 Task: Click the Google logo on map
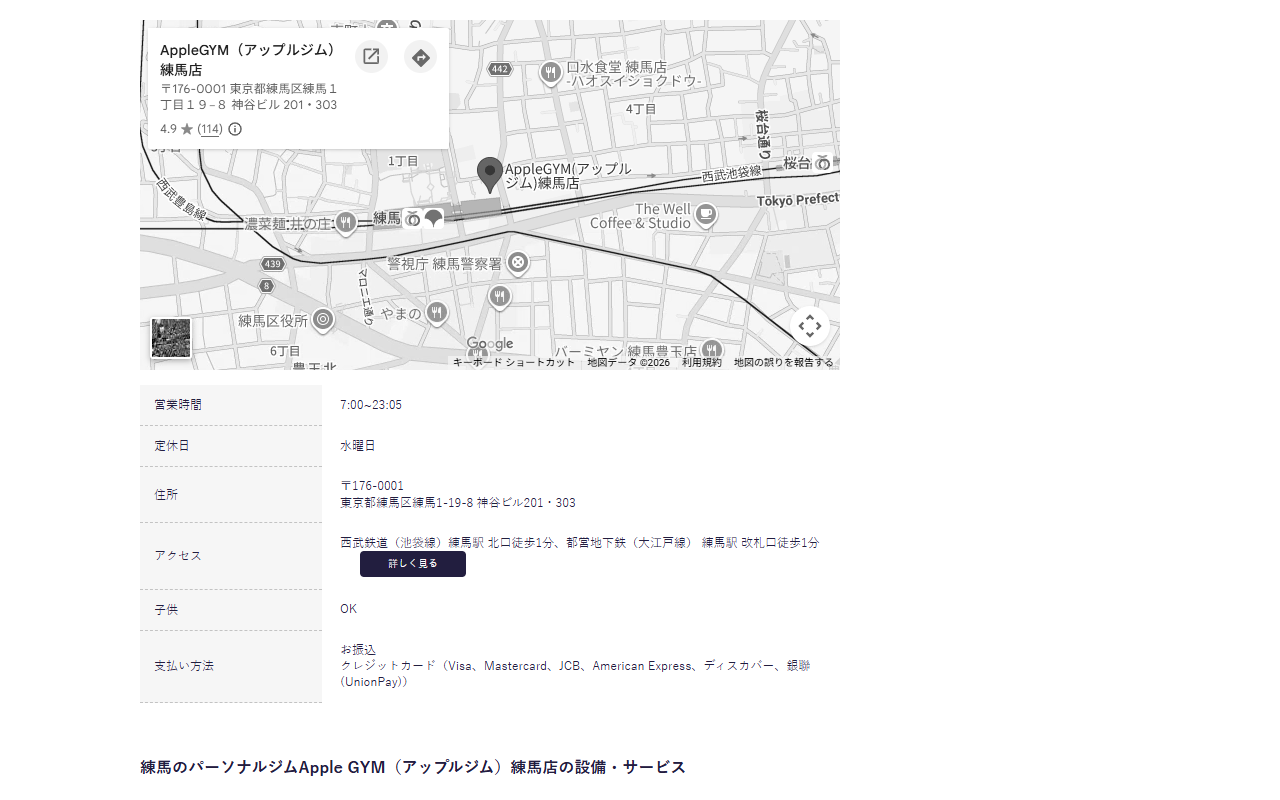(490, 344)
